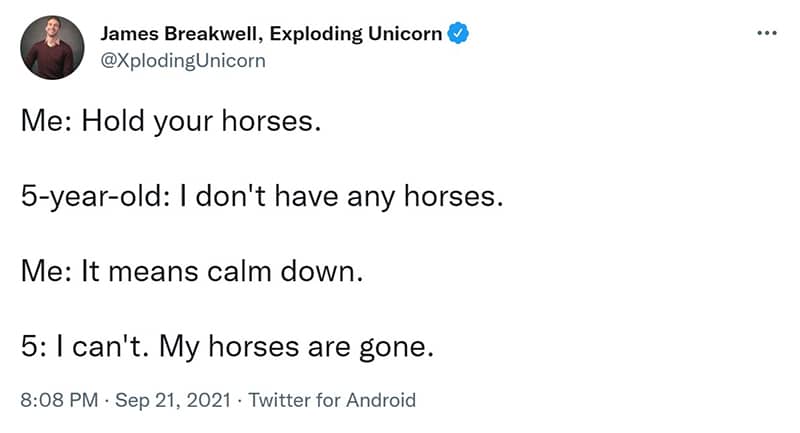Click the 8:08 PM timestamp
800x433 pixels.
(59, 400)
